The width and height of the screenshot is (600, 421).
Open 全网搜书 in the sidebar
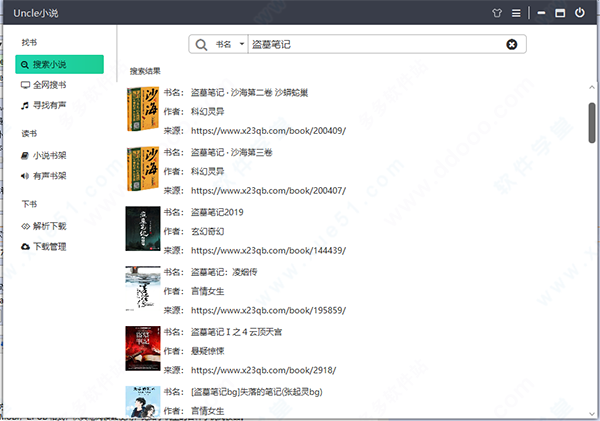tap(44, 85)
